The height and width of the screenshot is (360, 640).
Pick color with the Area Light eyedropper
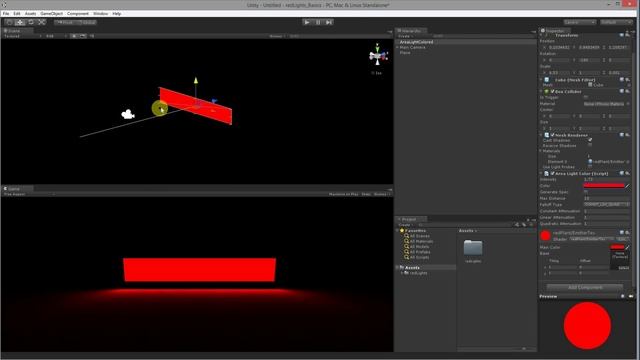click(627, 186)
